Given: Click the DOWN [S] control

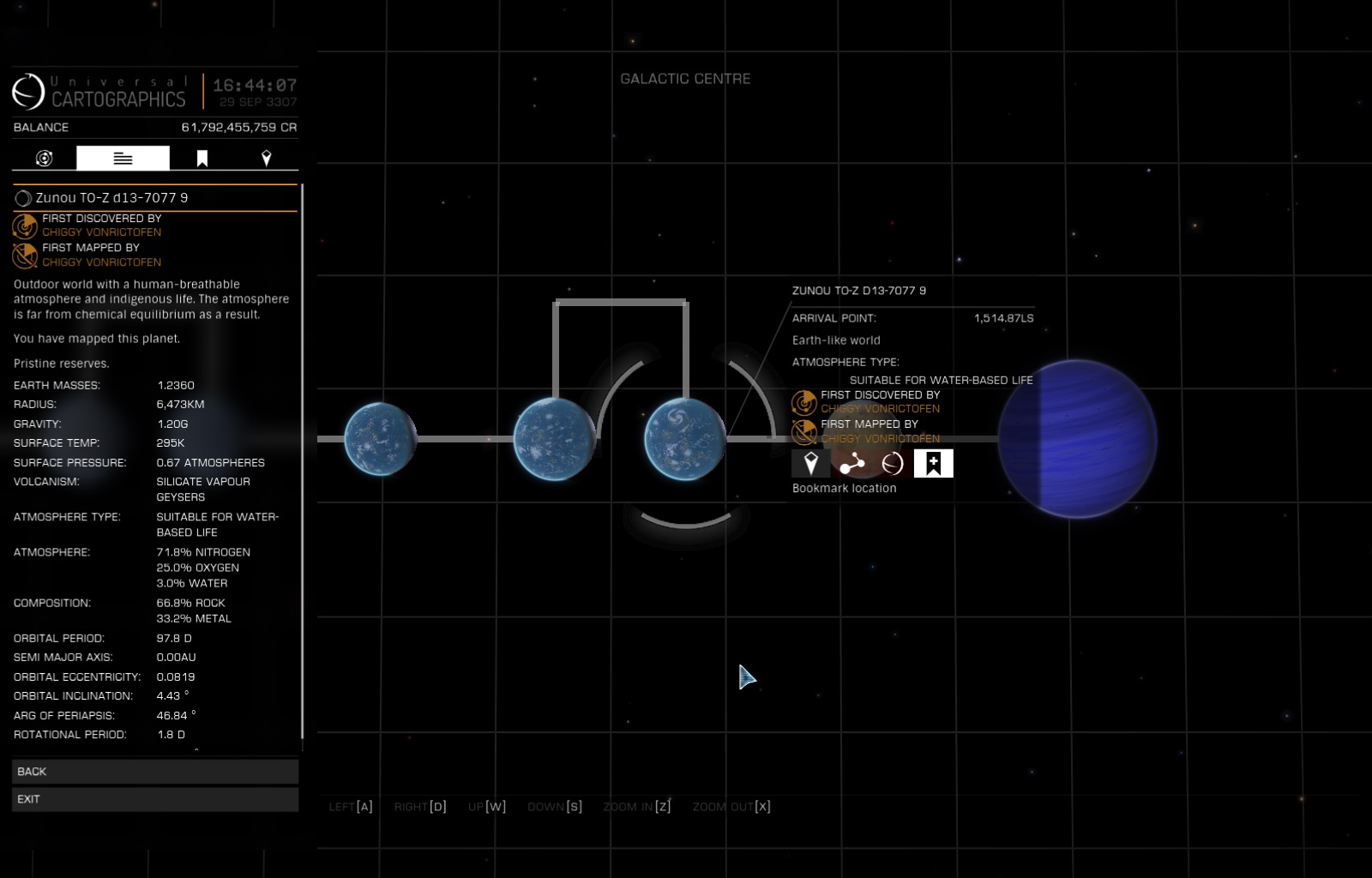Looking at the screenshot, I should (555, 807).
